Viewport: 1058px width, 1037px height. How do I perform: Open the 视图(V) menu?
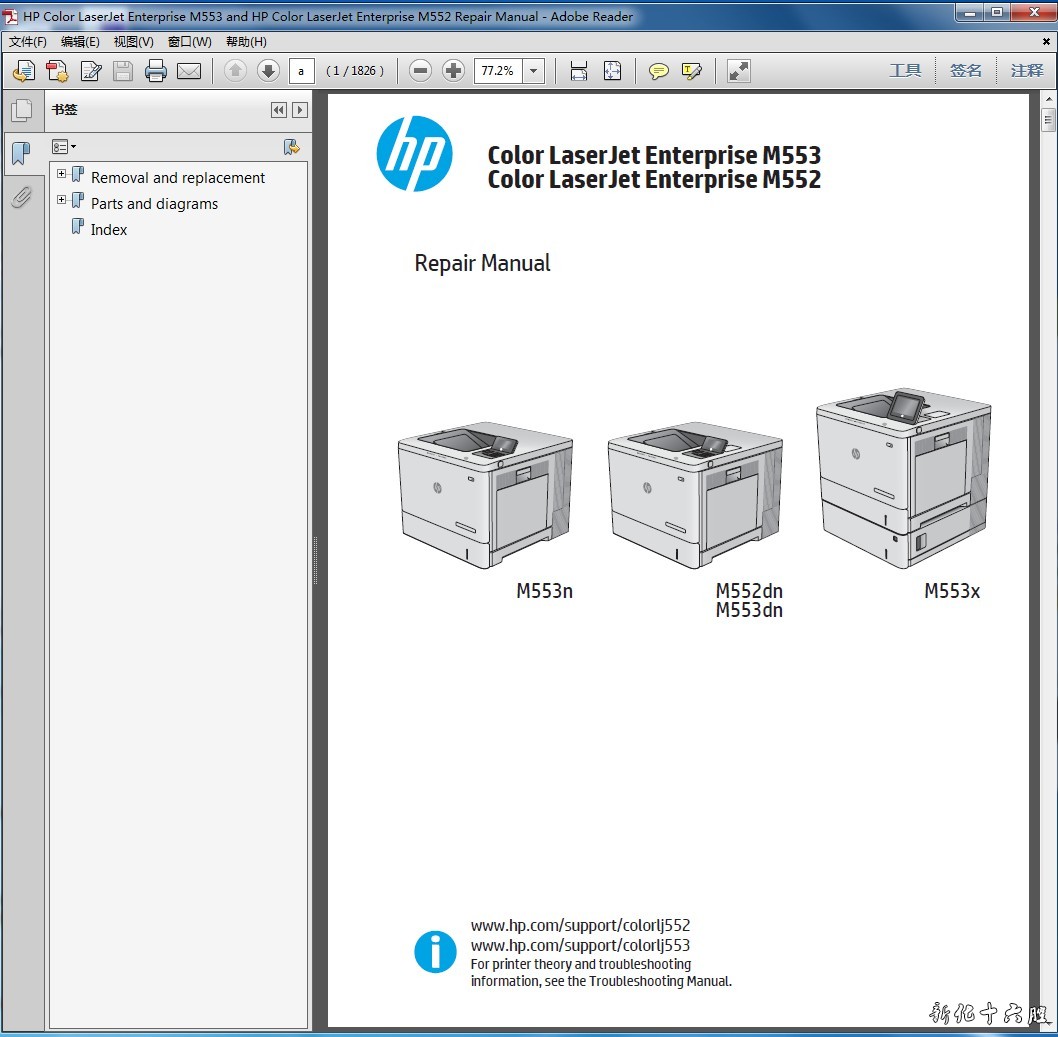pyautogui.click(x=133, y=42)
